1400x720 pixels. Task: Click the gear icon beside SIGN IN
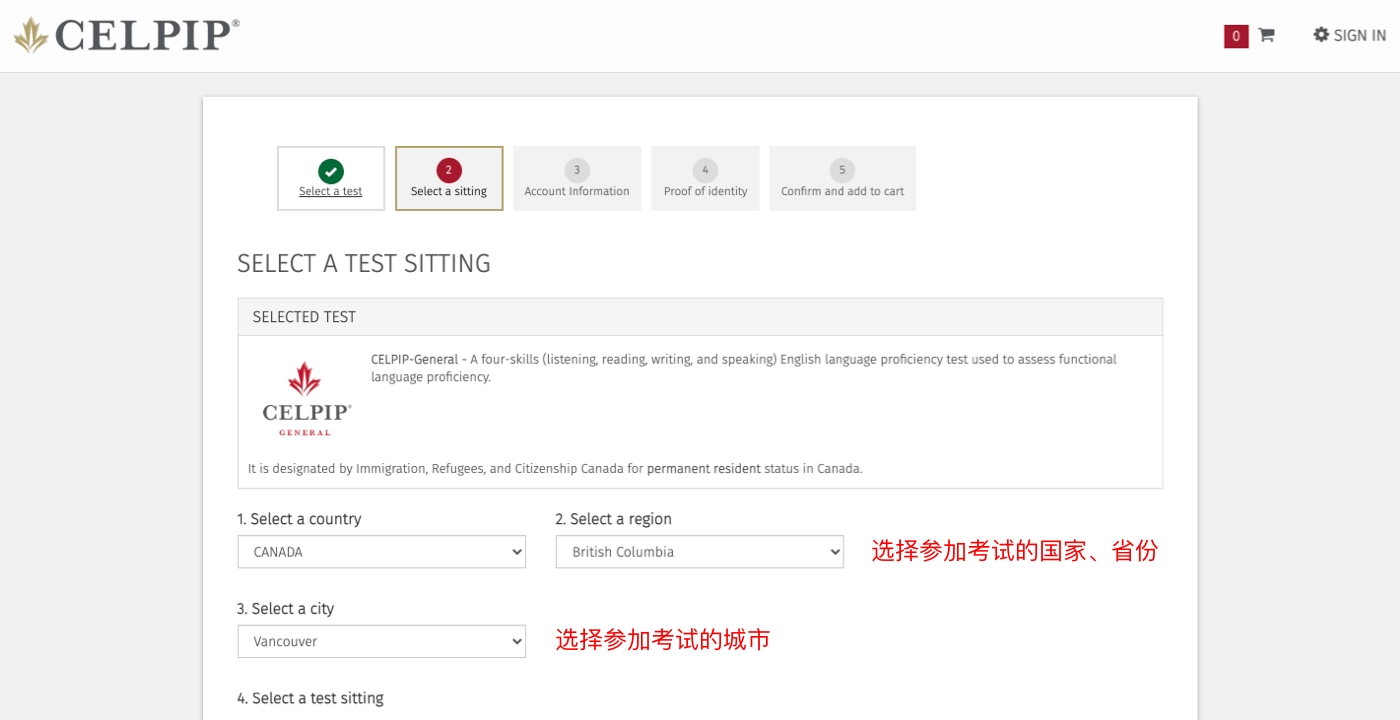pos(1321,35)
